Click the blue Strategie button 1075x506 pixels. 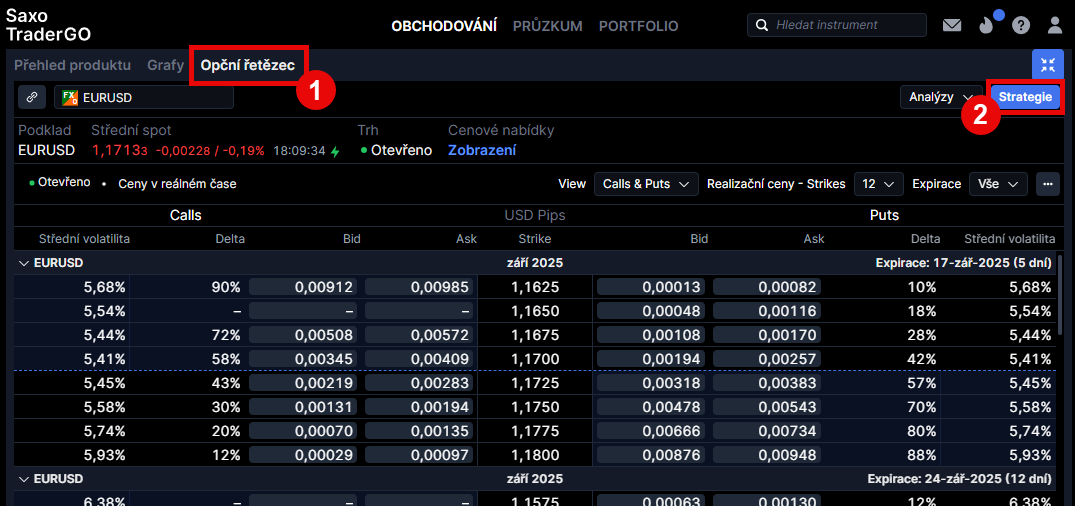tap(1025, 97)
